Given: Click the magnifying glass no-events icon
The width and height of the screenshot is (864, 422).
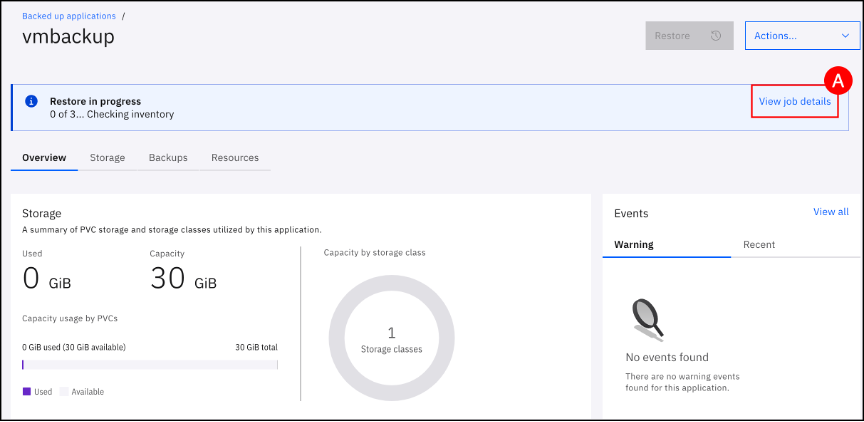Looking at the screenshot, I should point(646,319).
